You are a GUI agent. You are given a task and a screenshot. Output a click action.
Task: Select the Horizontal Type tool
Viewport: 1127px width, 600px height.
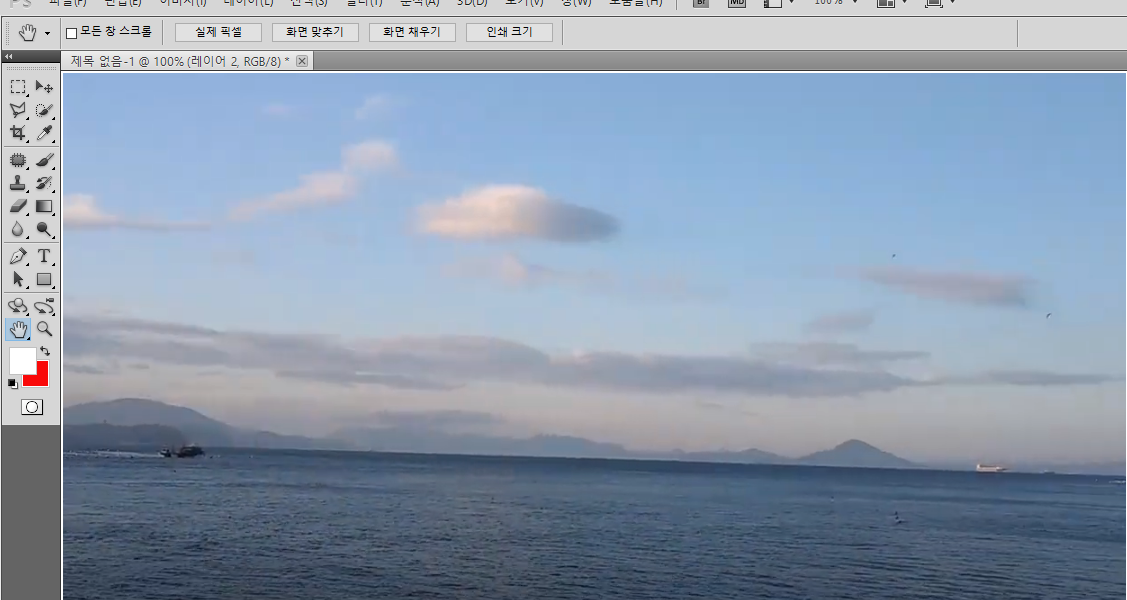coord(45,257)
